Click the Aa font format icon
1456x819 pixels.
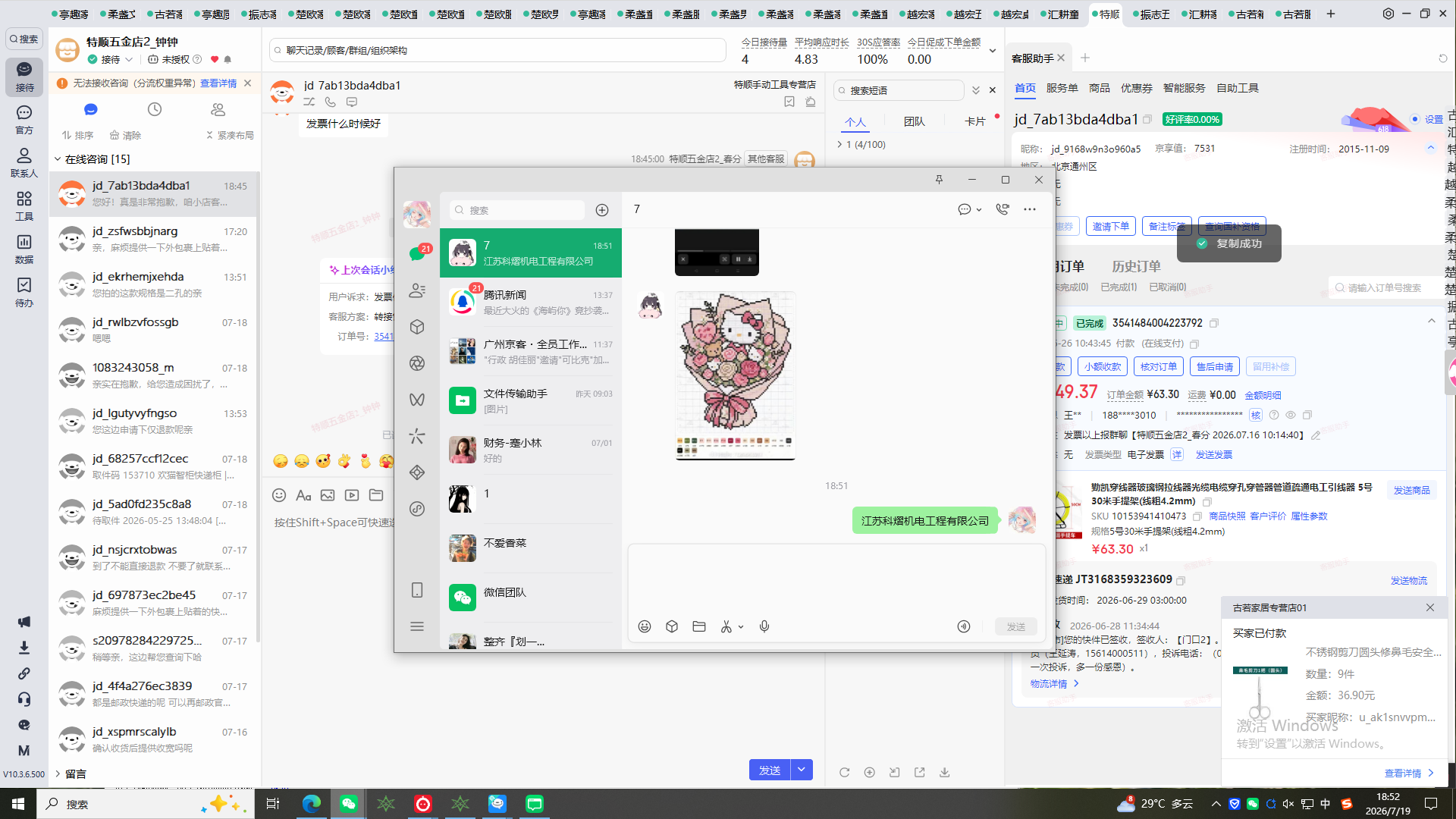(x=303, y=495)
